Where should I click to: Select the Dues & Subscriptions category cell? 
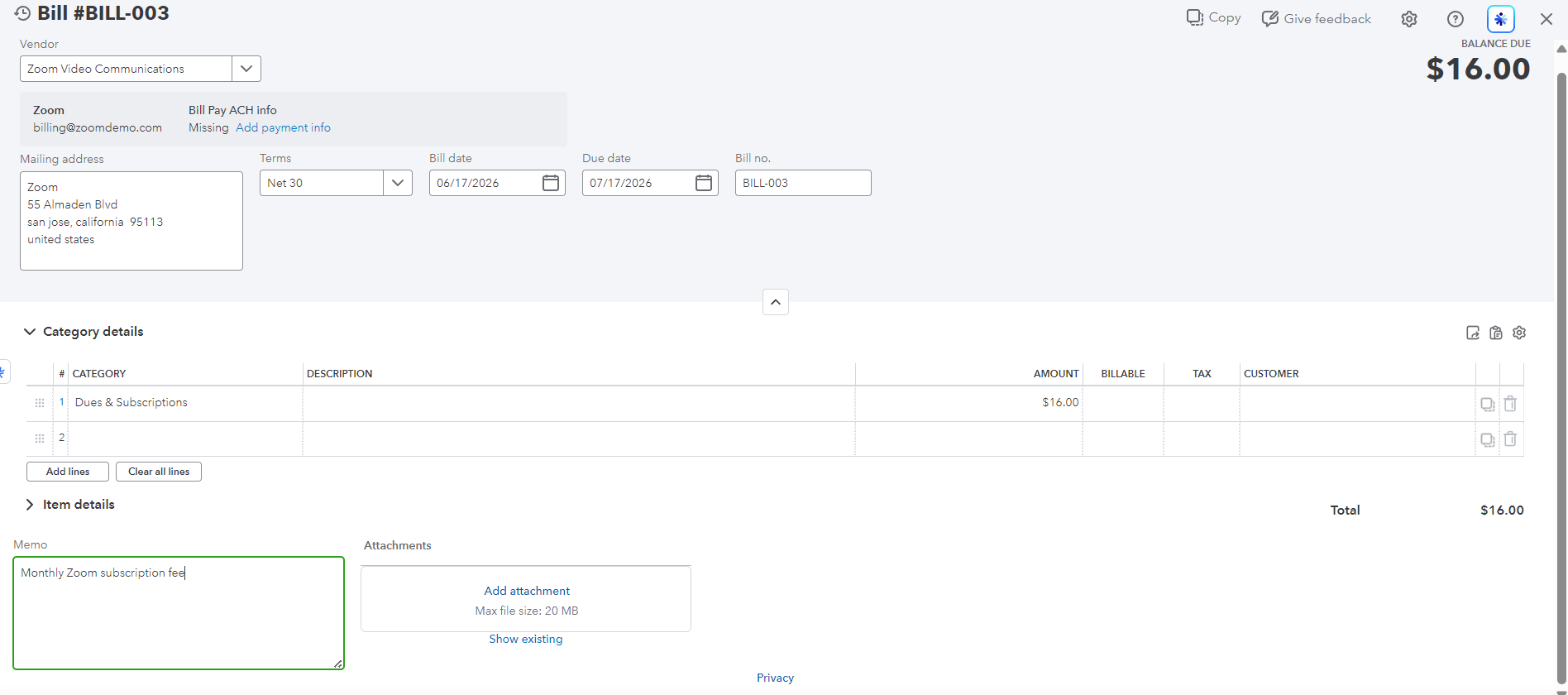coord(185,403)
